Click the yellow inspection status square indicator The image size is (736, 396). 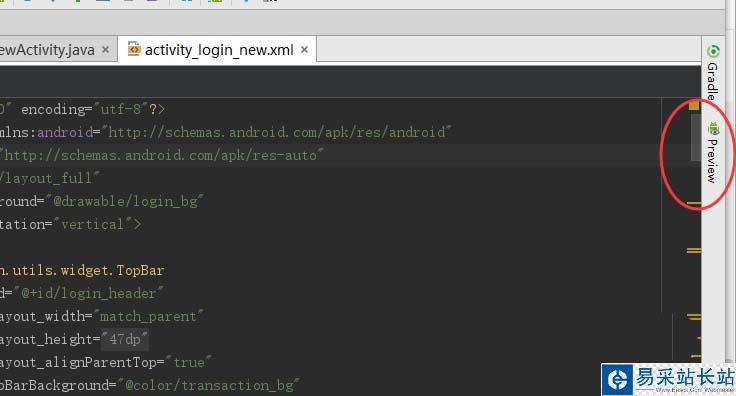click(x=694, y=106)
